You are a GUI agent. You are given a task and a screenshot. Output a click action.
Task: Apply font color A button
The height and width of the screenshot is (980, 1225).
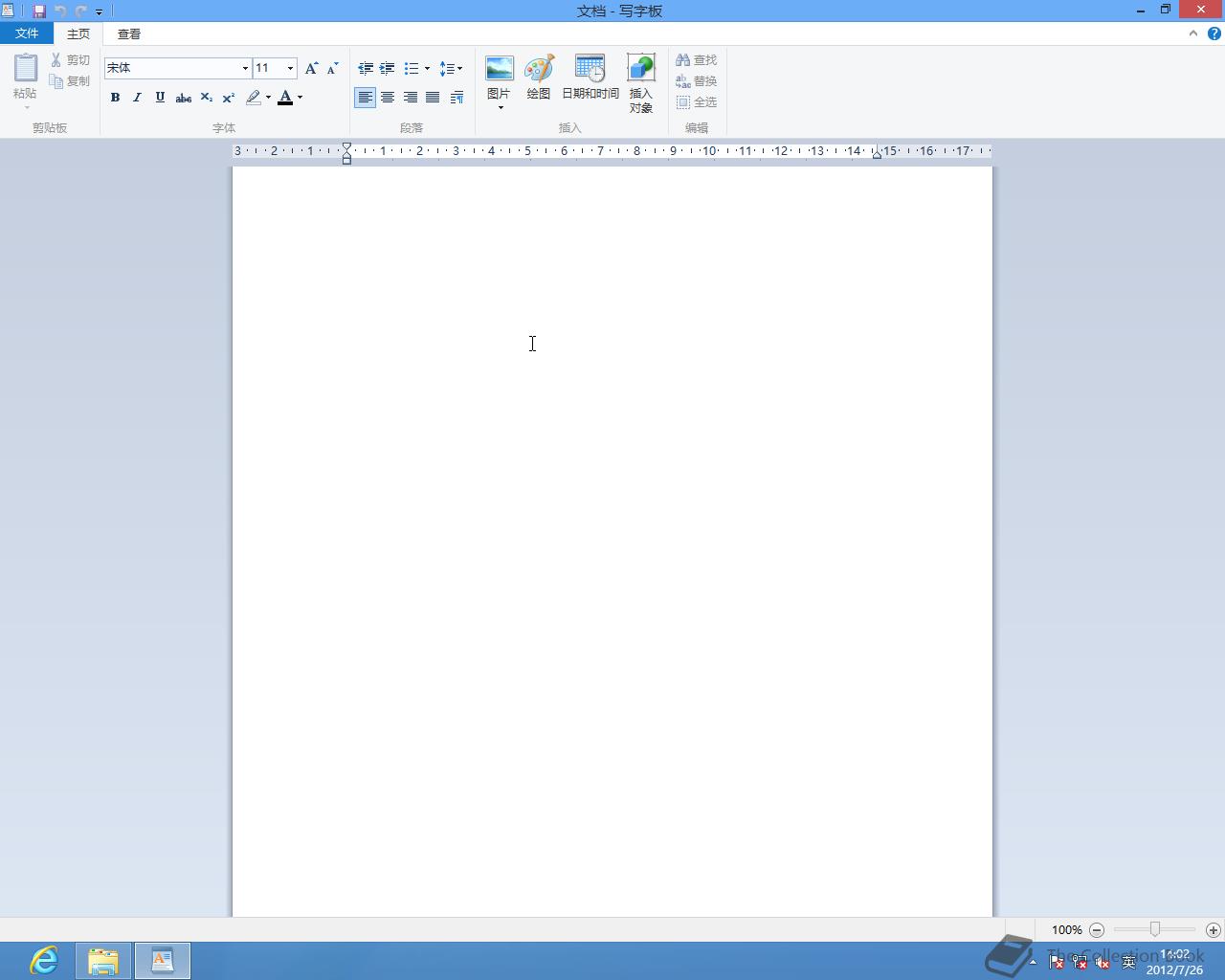click(285, 98)
